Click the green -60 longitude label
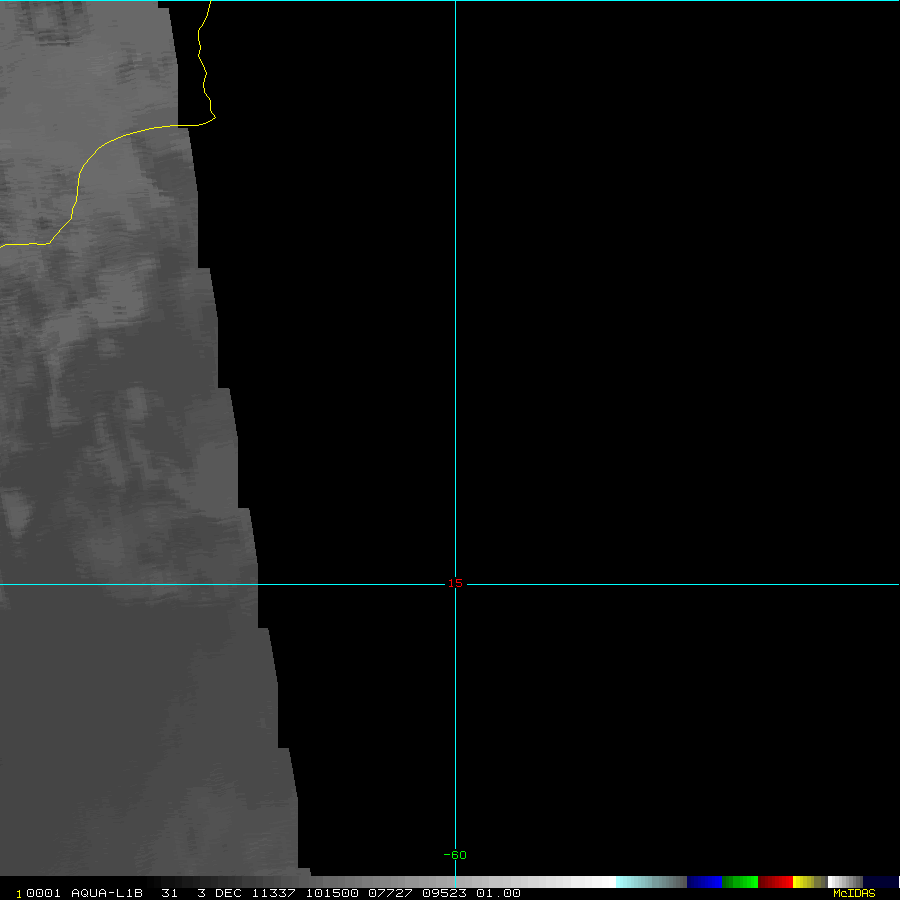This screenshot has height=900, width=900. tap(455, 855)
